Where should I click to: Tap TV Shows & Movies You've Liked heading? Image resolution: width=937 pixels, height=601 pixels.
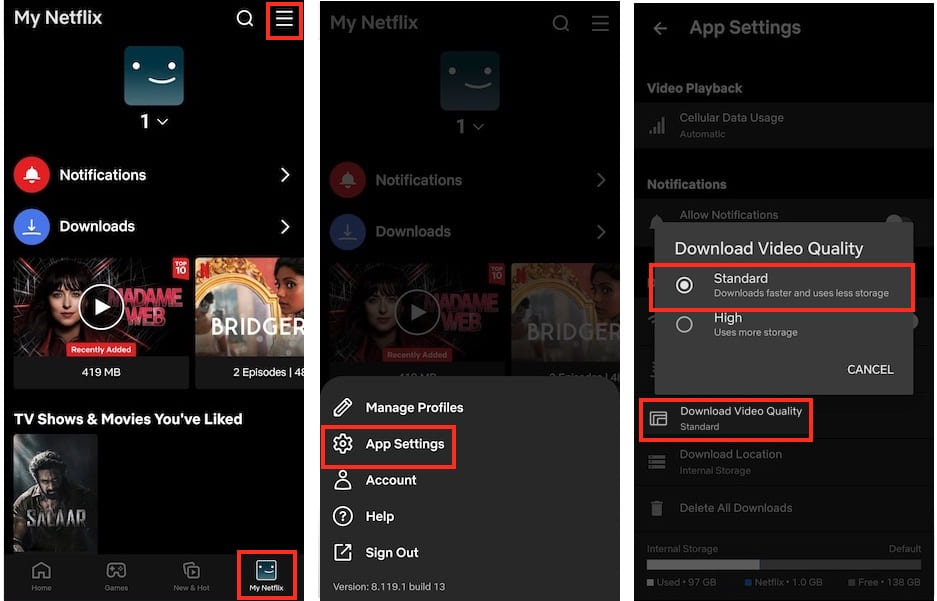(x=128, y=419)
